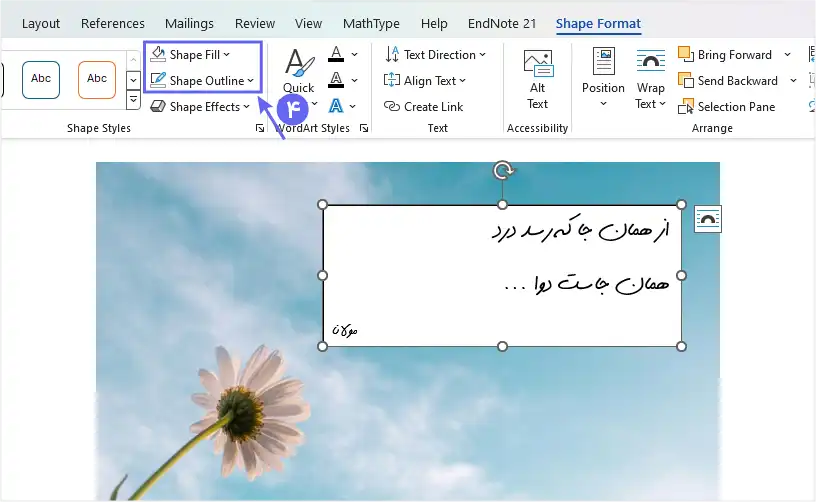
Task: Click the bottom-middle handle of the text box
Action: pyautogui.click(x=502, y=346)
